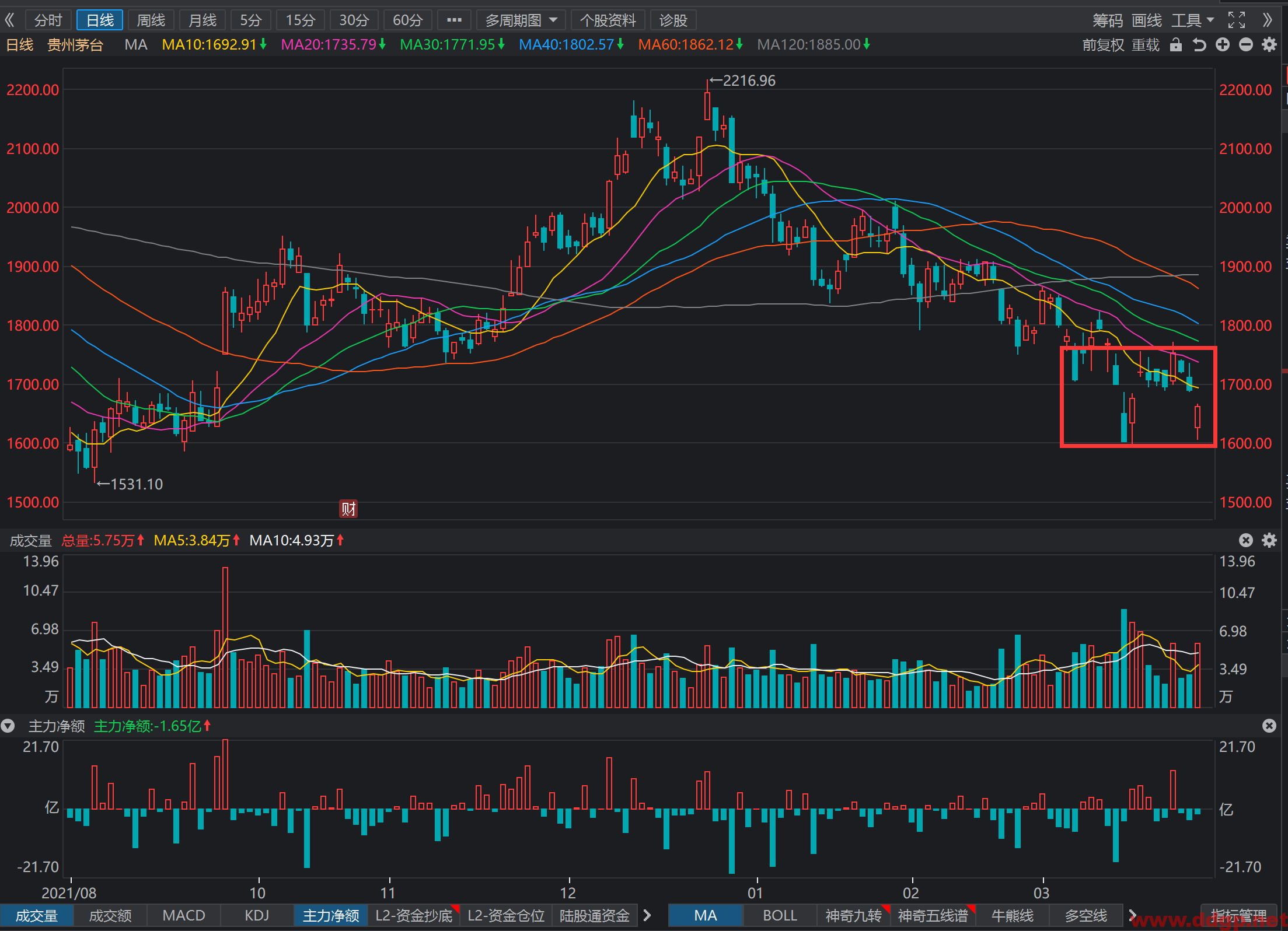Image resolution: width=1288 pixels, height=931 pixels.
Task: Select 神奇九转 overlay tab
Action: pyautogui.click(x=853, y=915)
